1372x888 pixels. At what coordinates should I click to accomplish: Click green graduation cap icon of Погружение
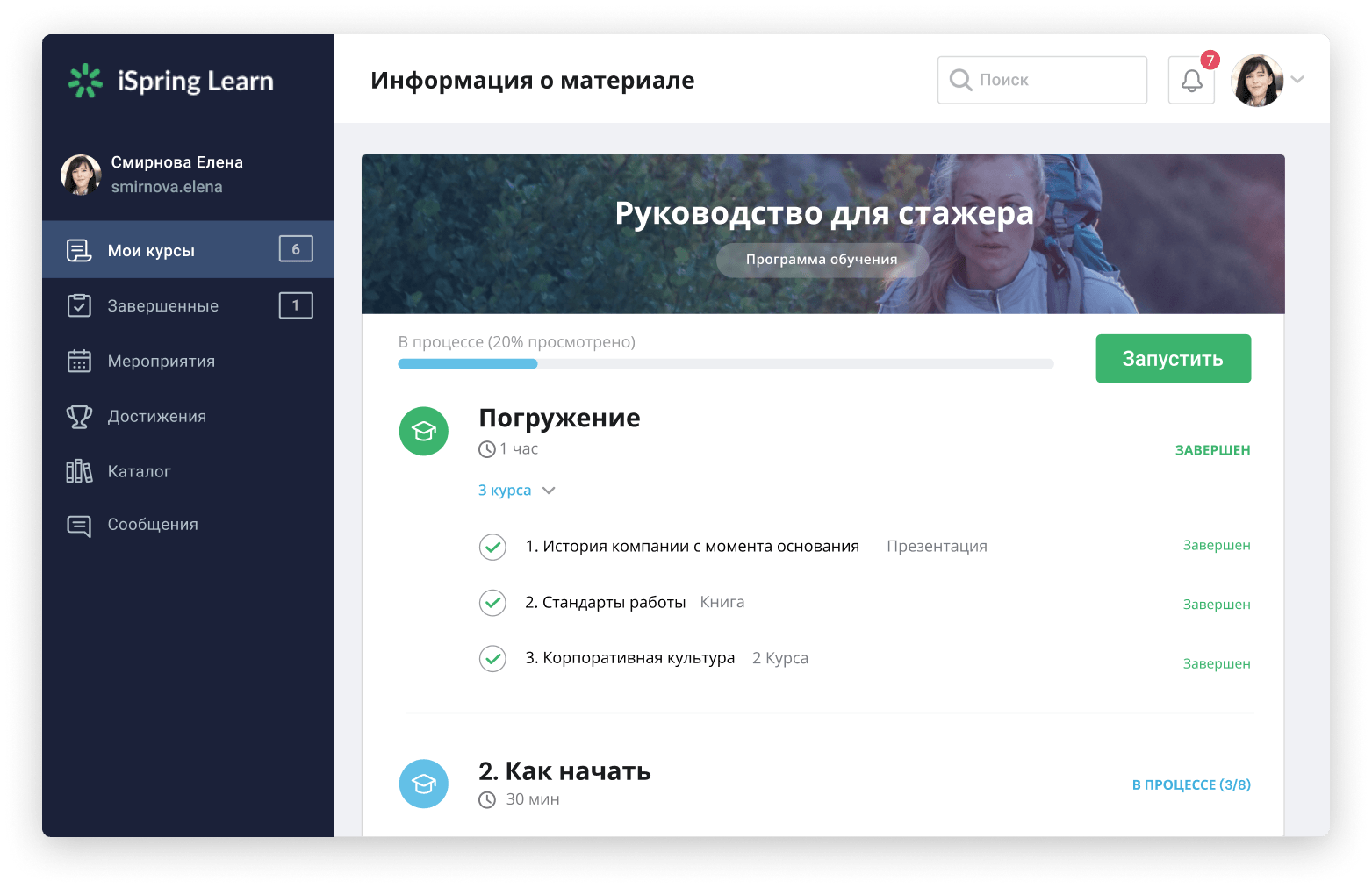(x=424, y=431)
